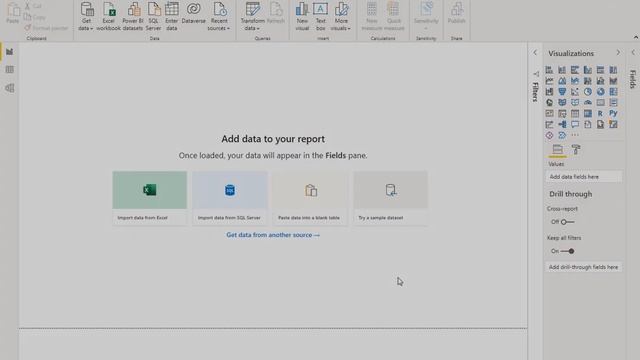Select Matrix visualization
This screenshot has width=640, height=360.
587,113
